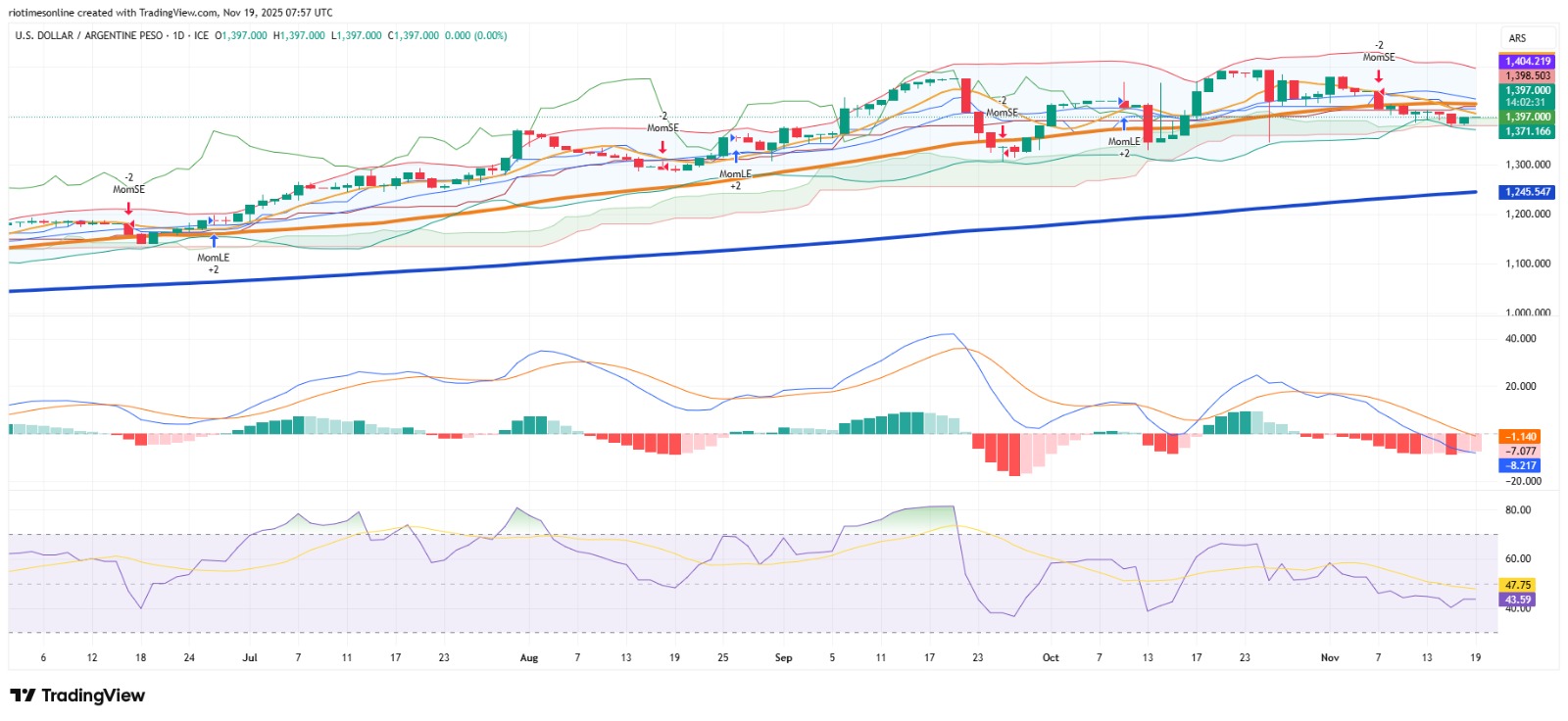1568x721 pixels.
Task: Click the change value '0.000 (0.00%)'
Action: 476,35
